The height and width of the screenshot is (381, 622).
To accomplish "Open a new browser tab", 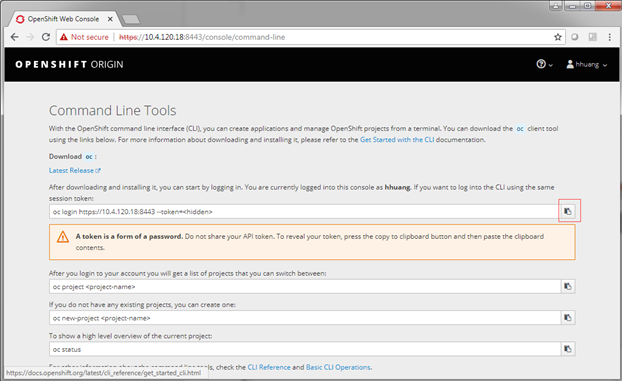I will (131, 19).
